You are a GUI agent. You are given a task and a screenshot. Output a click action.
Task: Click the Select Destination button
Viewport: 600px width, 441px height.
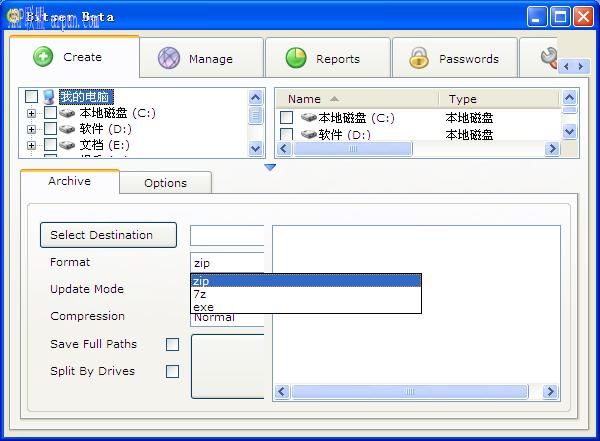[108, 235]
